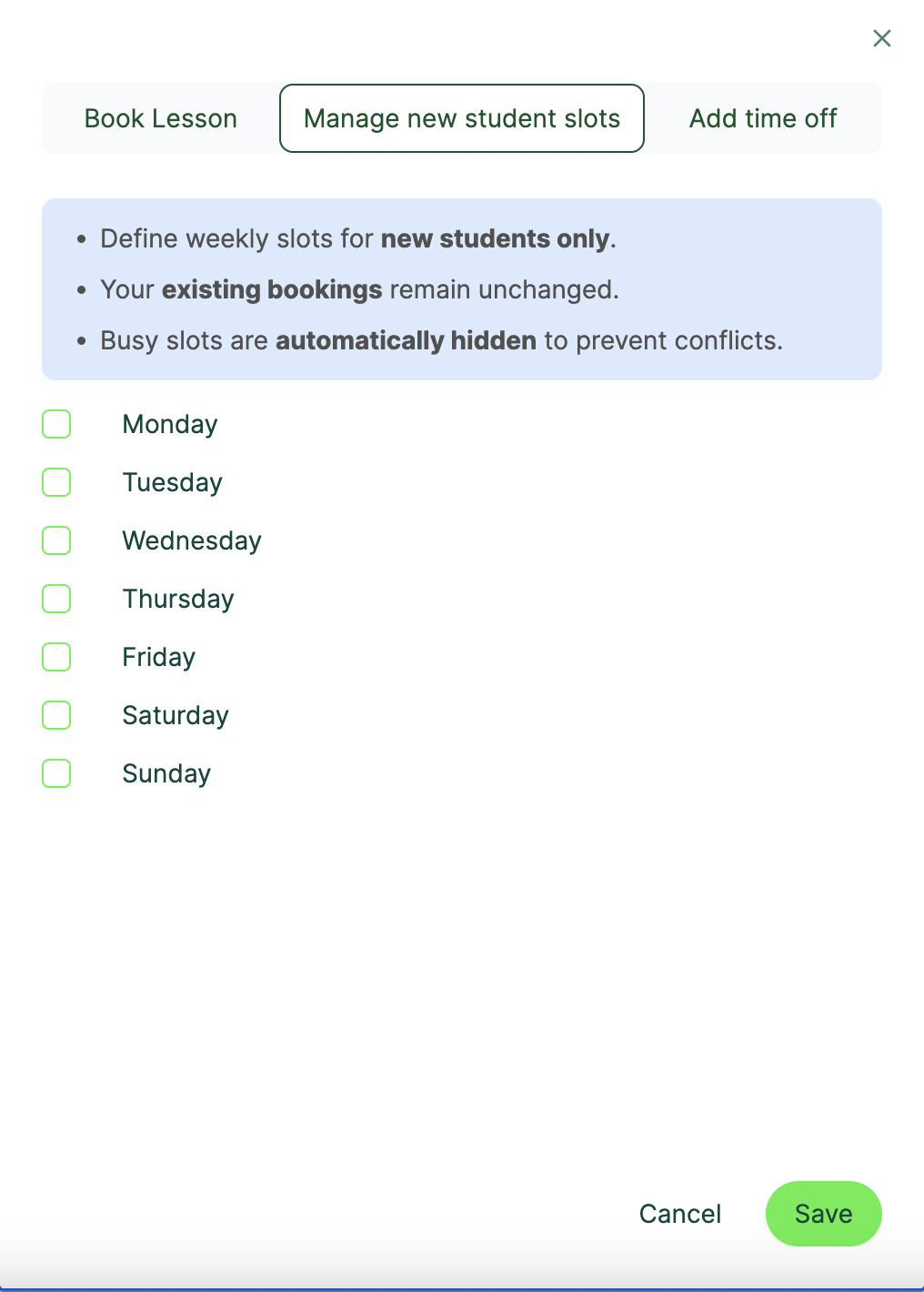
Task: Click the Wednesday day label
Action: pyautogui.click(x=191, y=540)
